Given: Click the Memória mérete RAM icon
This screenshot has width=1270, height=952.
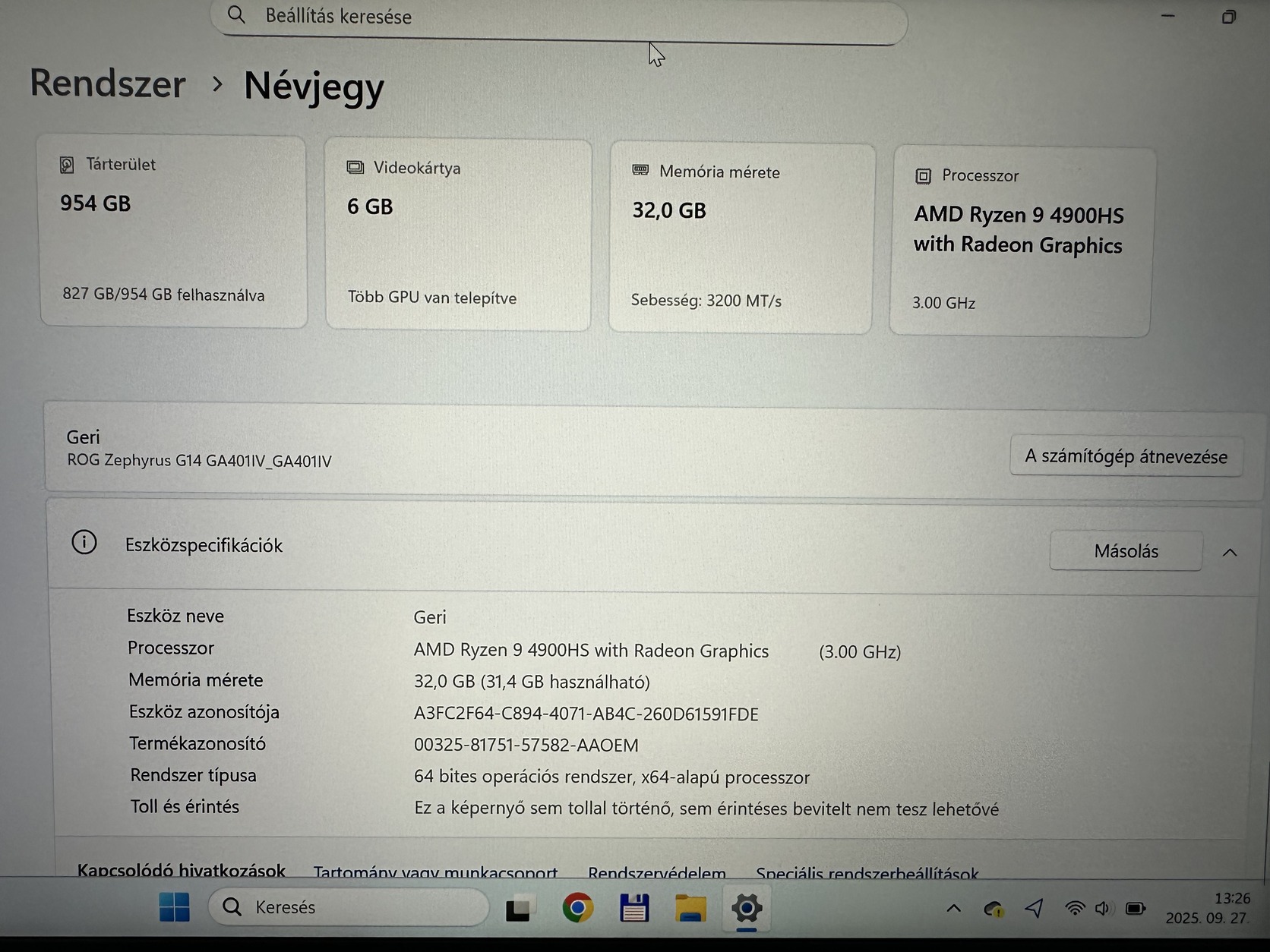Looking at the screenshot, I should click(640, 171).
